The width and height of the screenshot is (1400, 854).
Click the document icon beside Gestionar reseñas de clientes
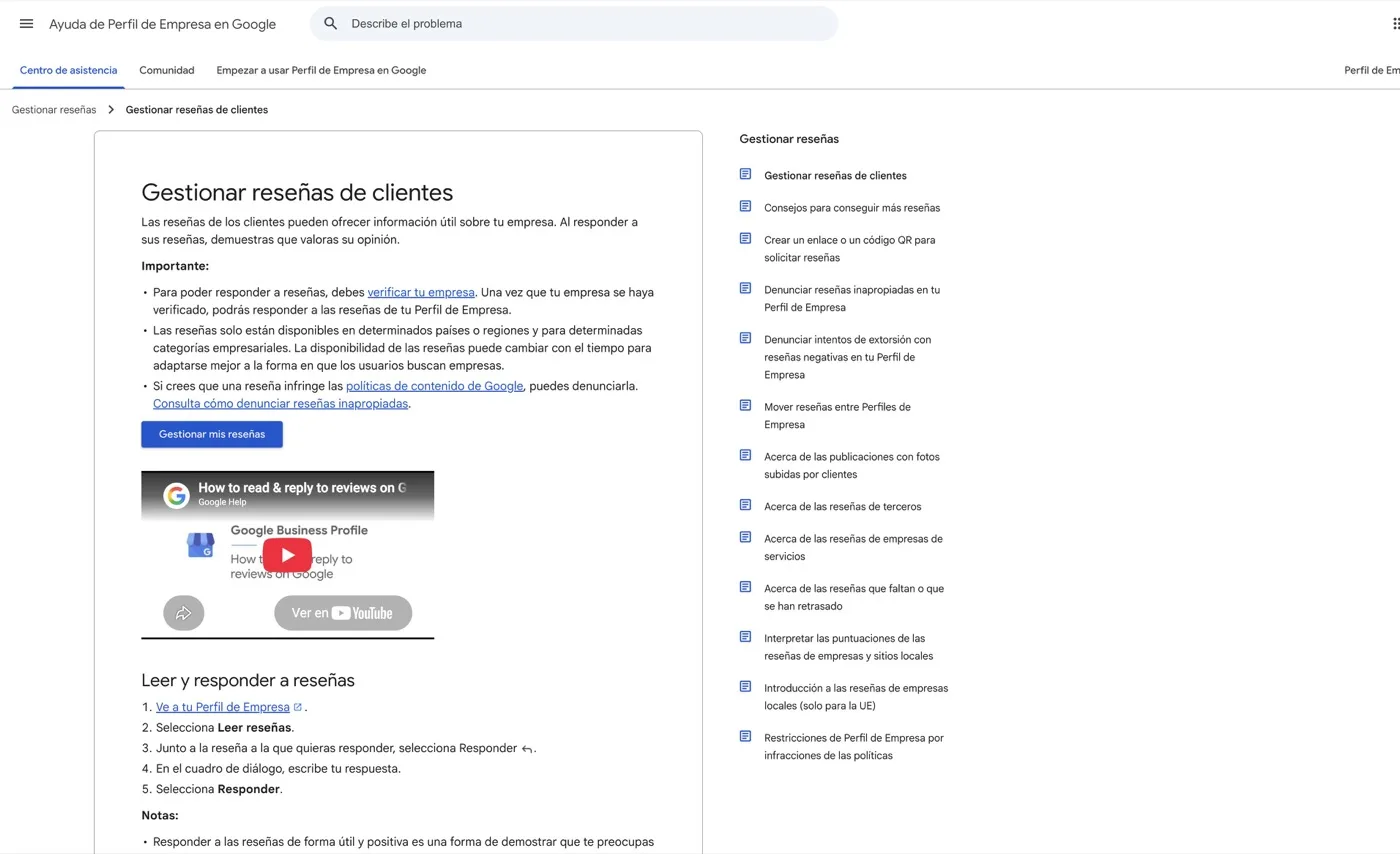click(745, 174)
